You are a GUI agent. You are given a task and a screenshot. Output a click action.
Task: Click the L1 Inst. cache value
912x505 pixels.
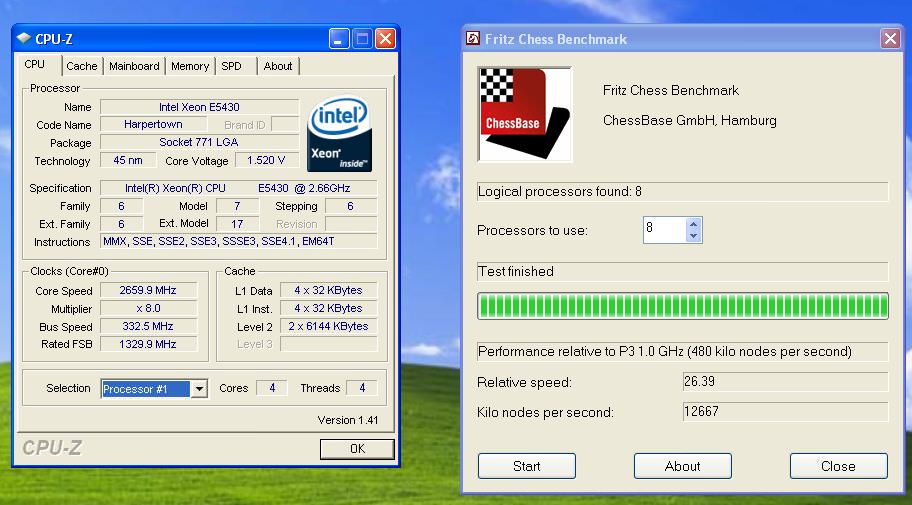click(329, 308)
